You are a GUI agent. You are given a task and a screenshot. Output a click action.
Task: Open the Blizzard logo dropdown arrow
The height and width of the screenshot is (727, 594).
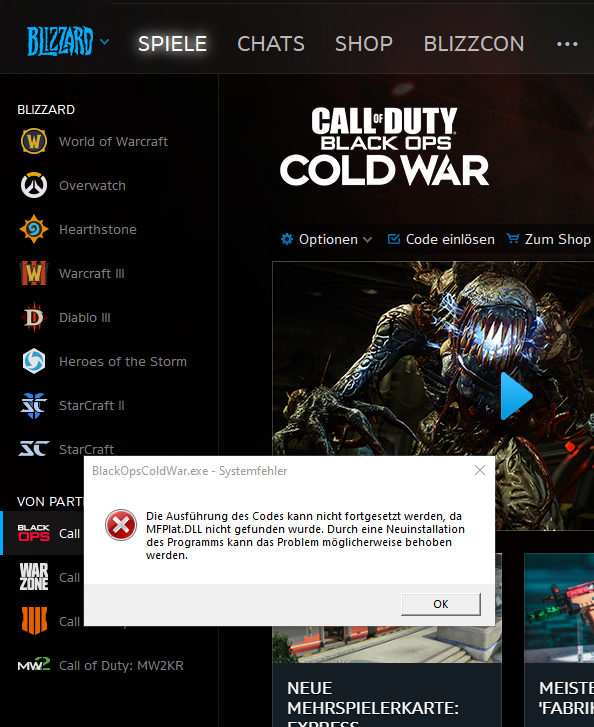tap(105, 42)
